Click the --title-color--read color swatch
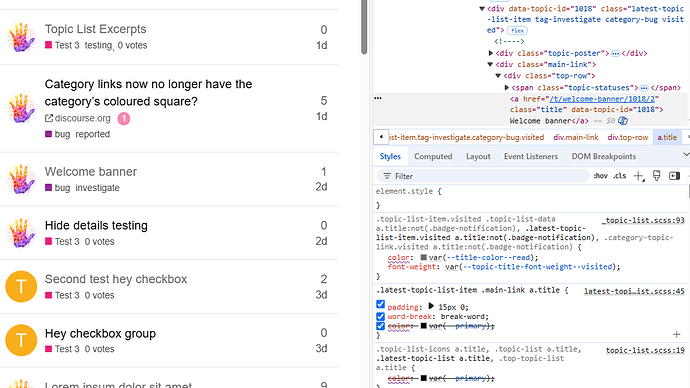The image size is (690, 388). point(423,257)
